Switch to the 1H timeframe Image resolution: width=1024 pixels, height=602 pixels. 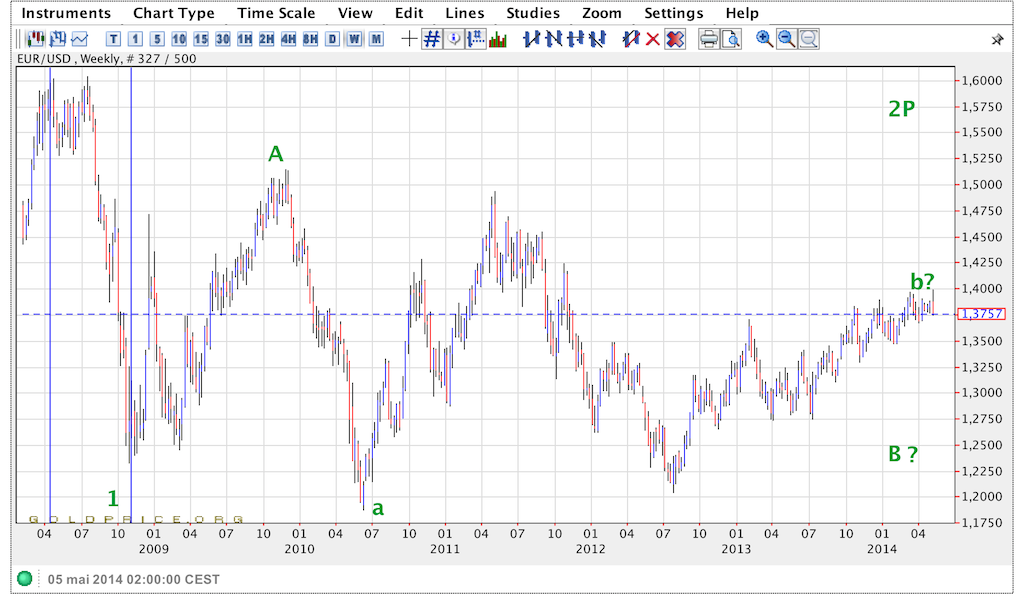coord(245,39)
